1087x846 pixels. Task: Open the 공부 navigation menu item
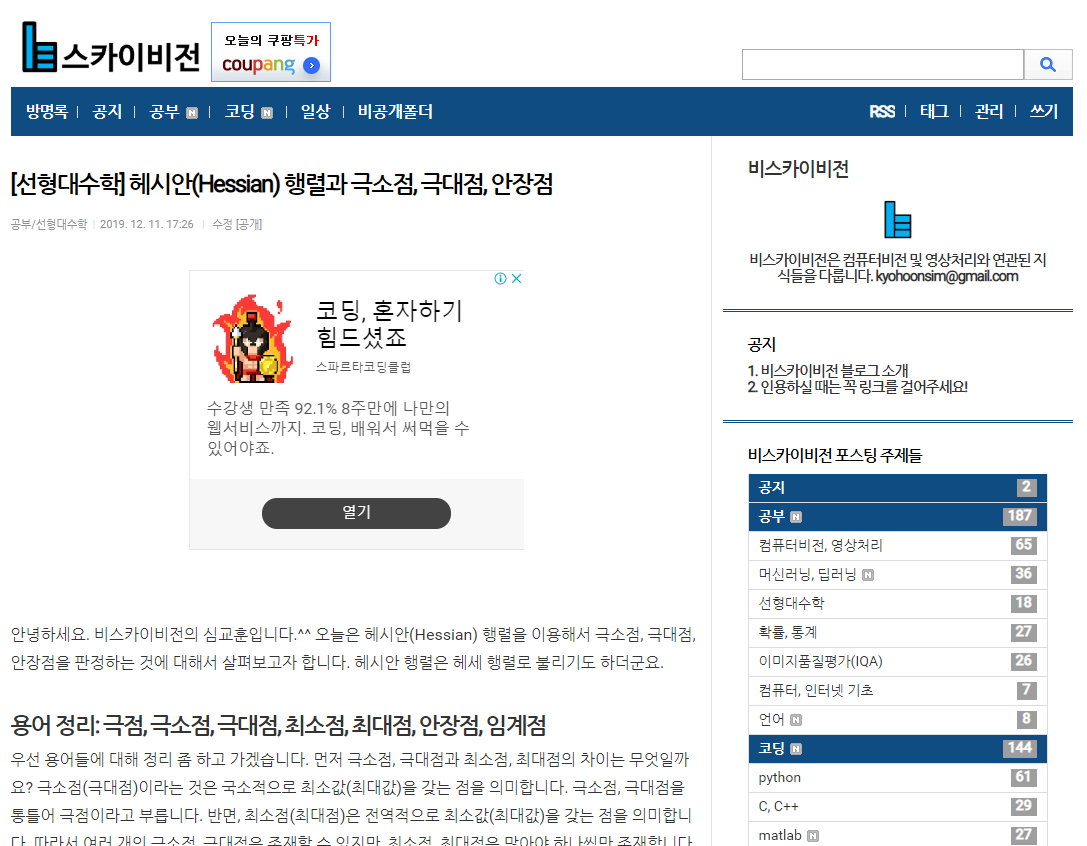click(164, 112)
